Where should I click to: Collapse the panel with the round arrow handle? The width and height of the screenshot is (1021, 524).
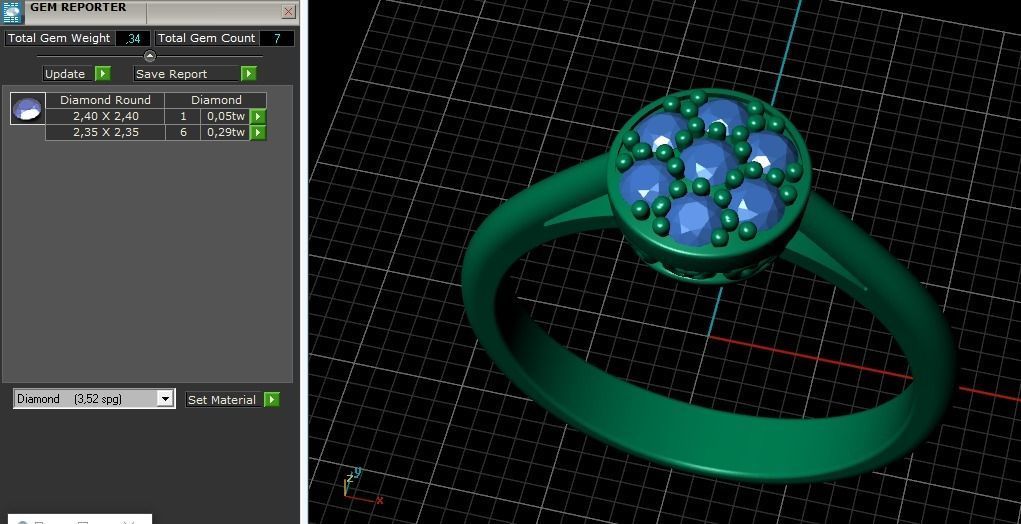150,56
